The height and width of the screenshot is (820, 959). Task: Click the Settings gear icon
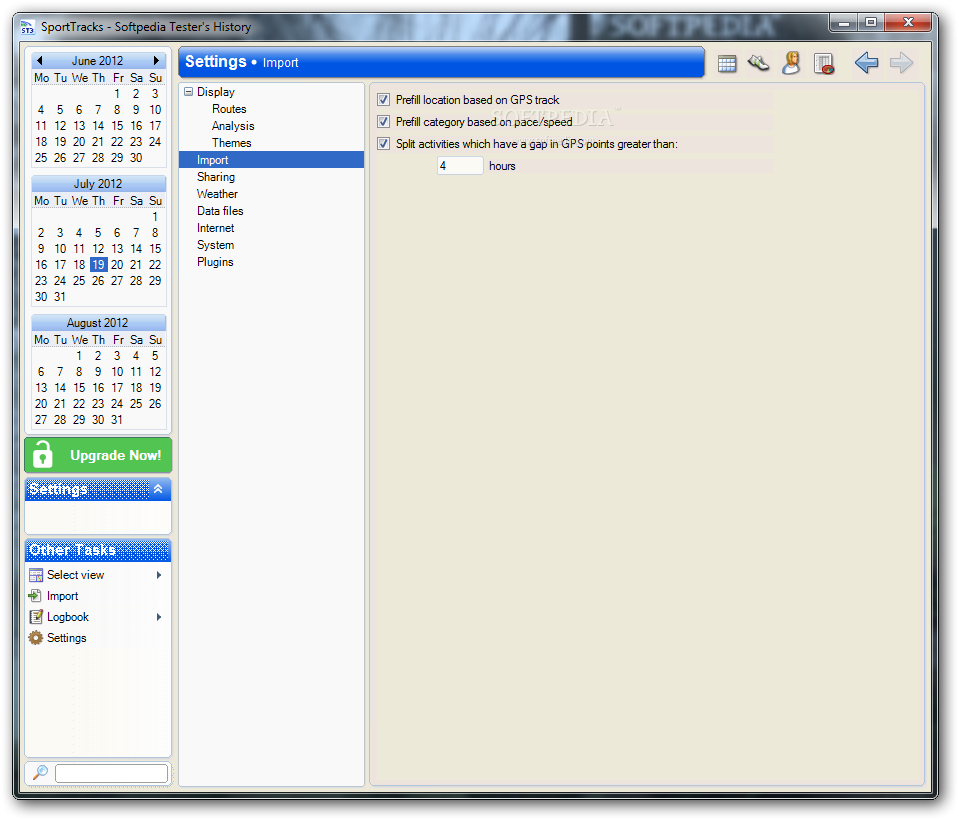[36, 638]
